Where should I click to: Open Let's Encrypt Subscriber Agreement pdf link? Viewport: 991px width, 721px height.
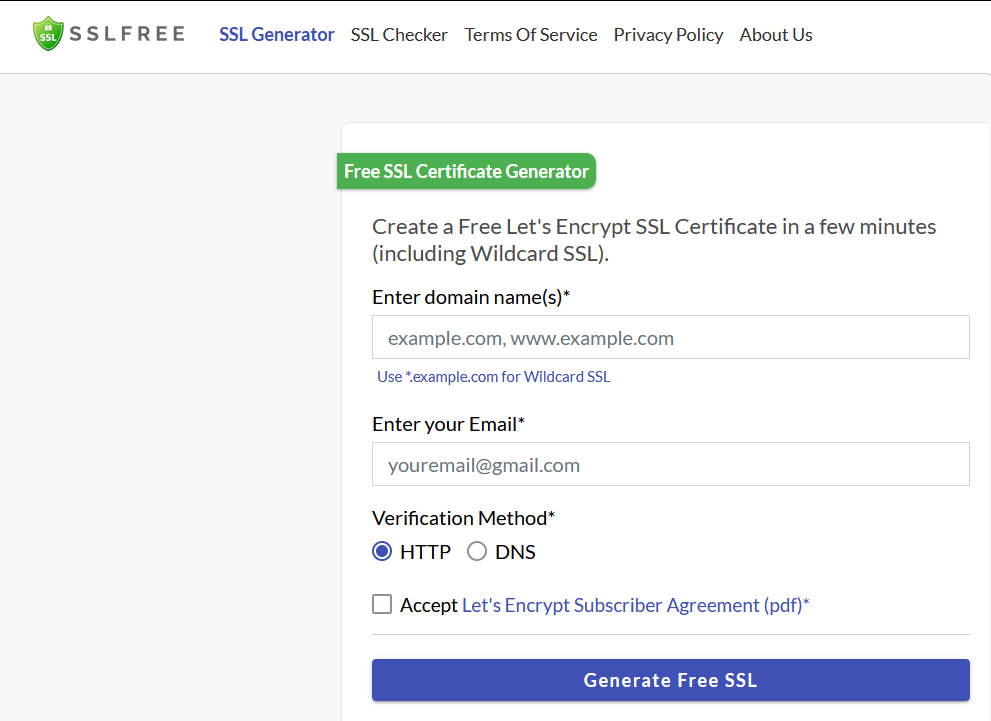pyautogui.click(x=635, y=605)
